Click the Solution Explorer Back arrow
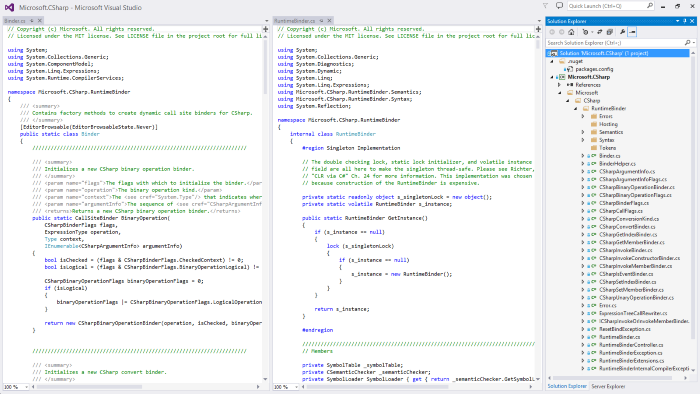 552,32
